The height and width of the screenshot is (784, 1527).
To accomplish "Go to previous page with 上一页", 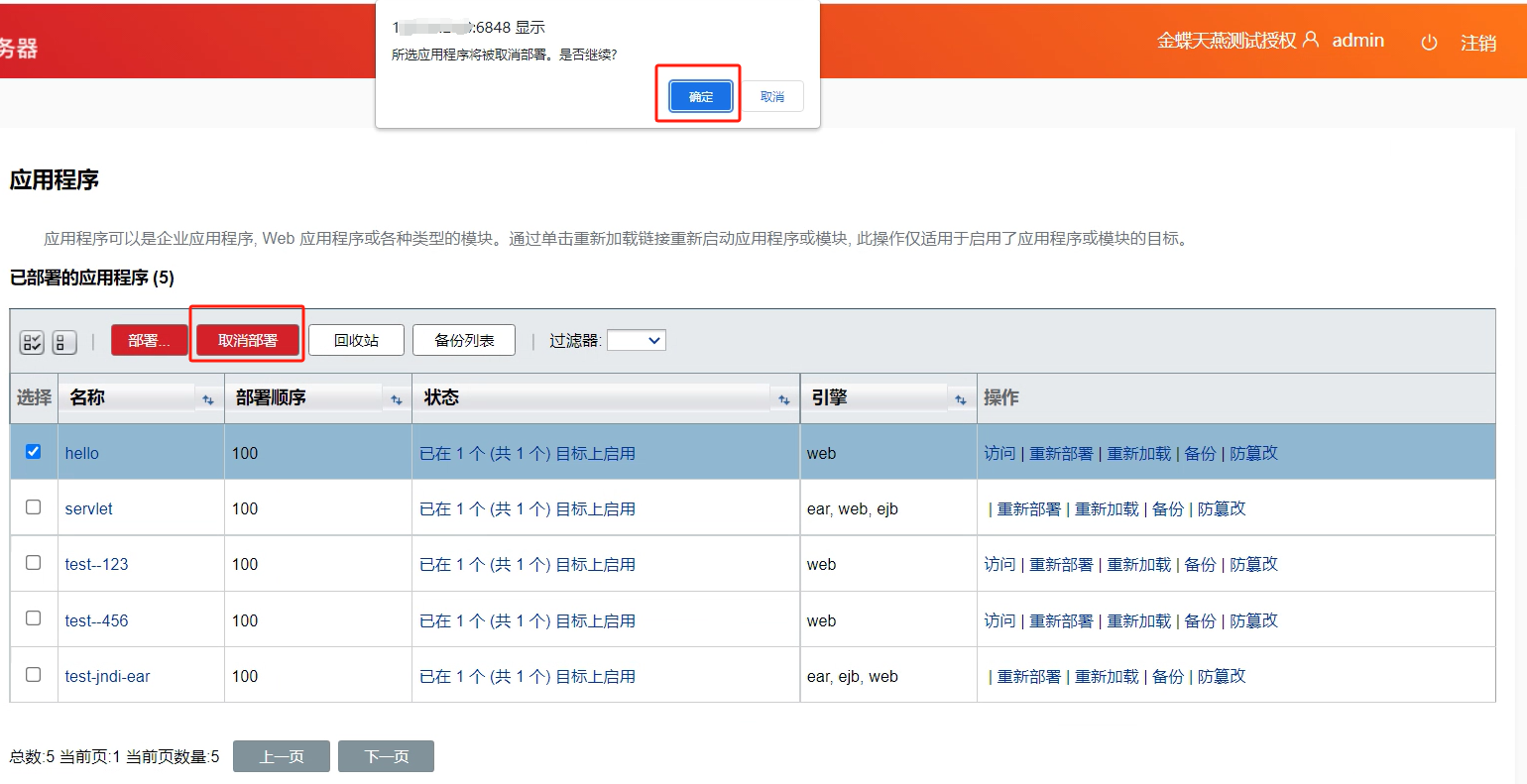I will pyautogui.click(x=282, y=756).
